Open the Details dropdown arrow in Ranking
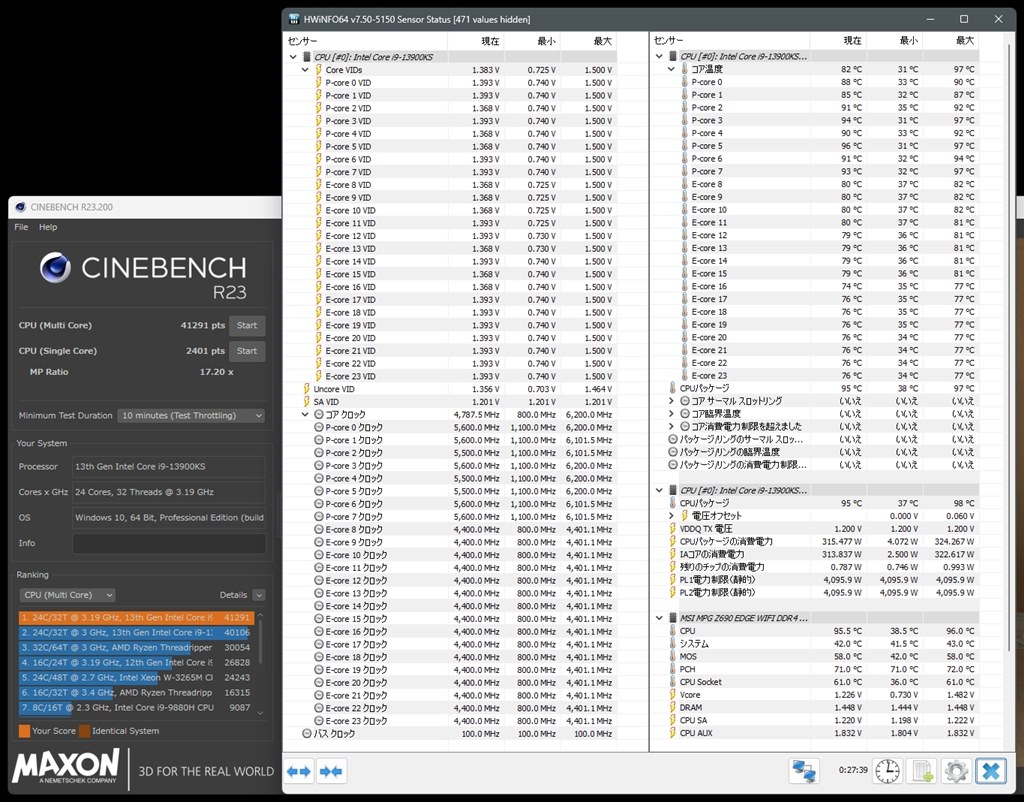This screenshot has width=1024, height=802. click(x=259, y=595)
